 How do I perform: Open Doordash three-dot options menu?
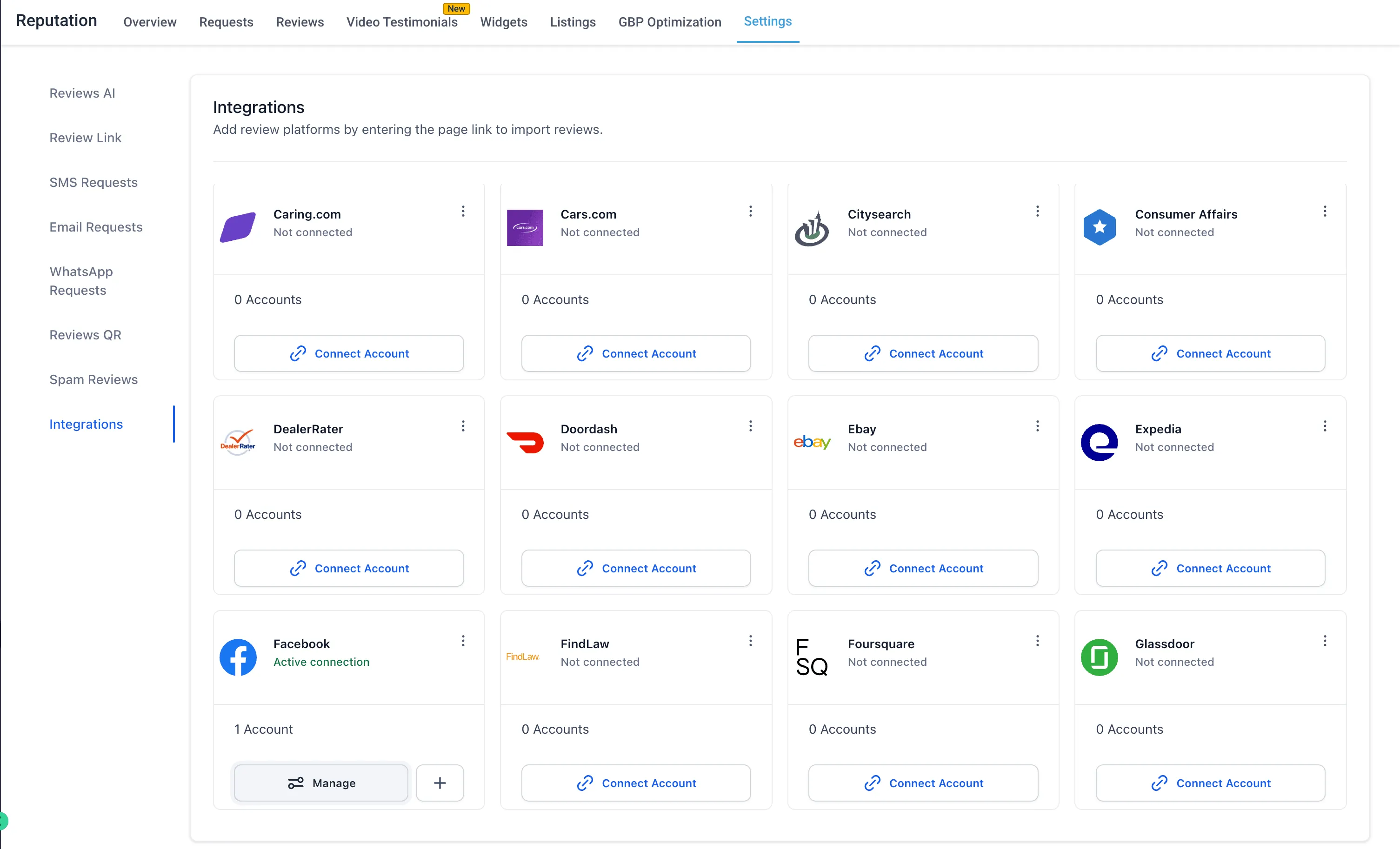(x=750, y=426)
